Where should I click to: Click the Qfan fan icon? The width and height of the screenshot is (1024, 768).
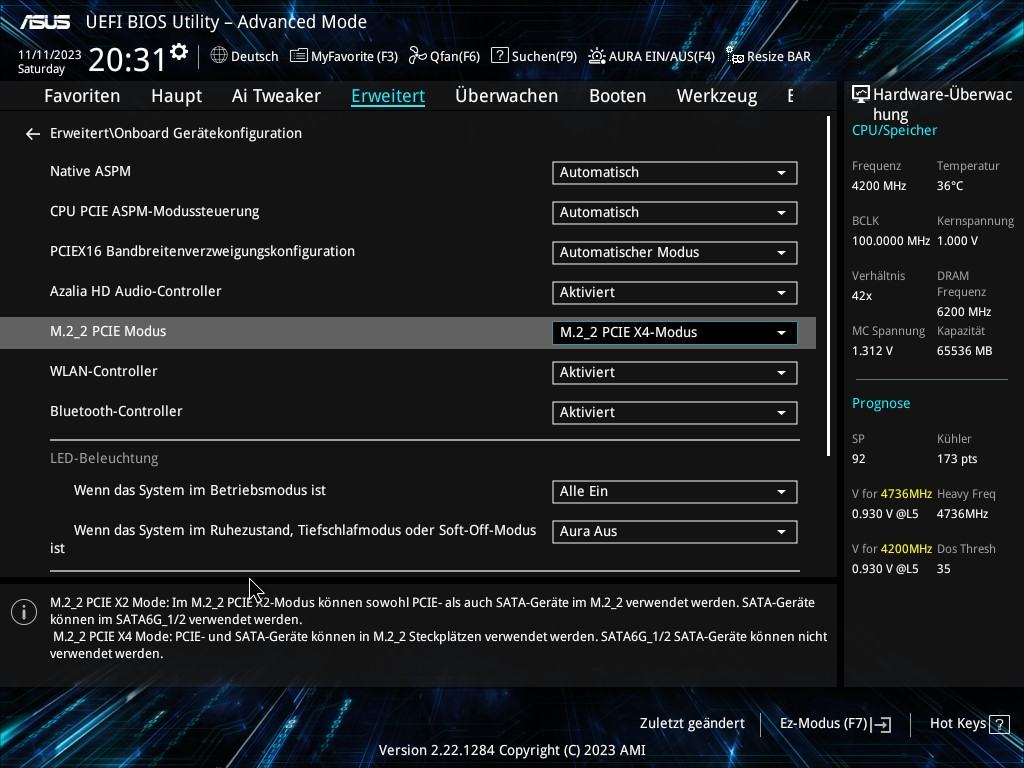(x=417, y=56)
